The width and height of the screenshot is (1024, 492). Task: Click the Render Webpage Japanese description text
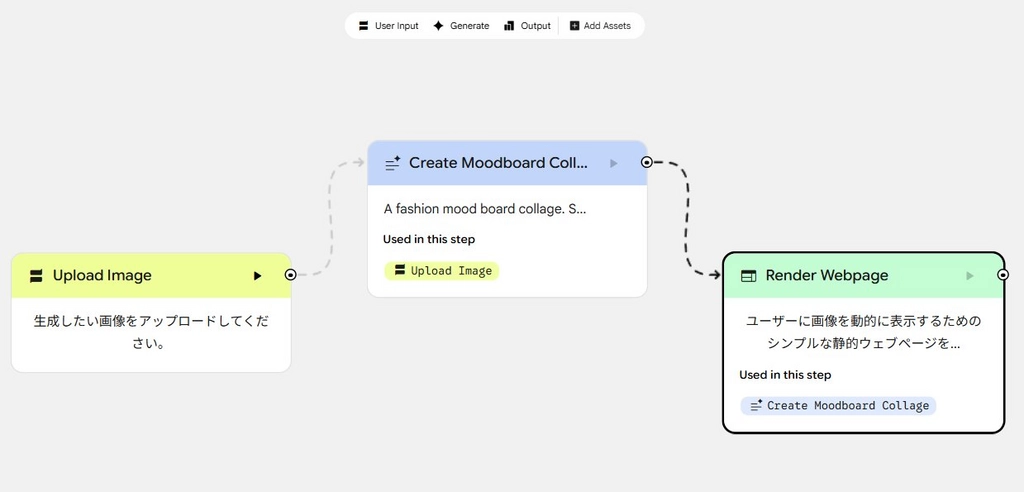(x=863, y=332)
